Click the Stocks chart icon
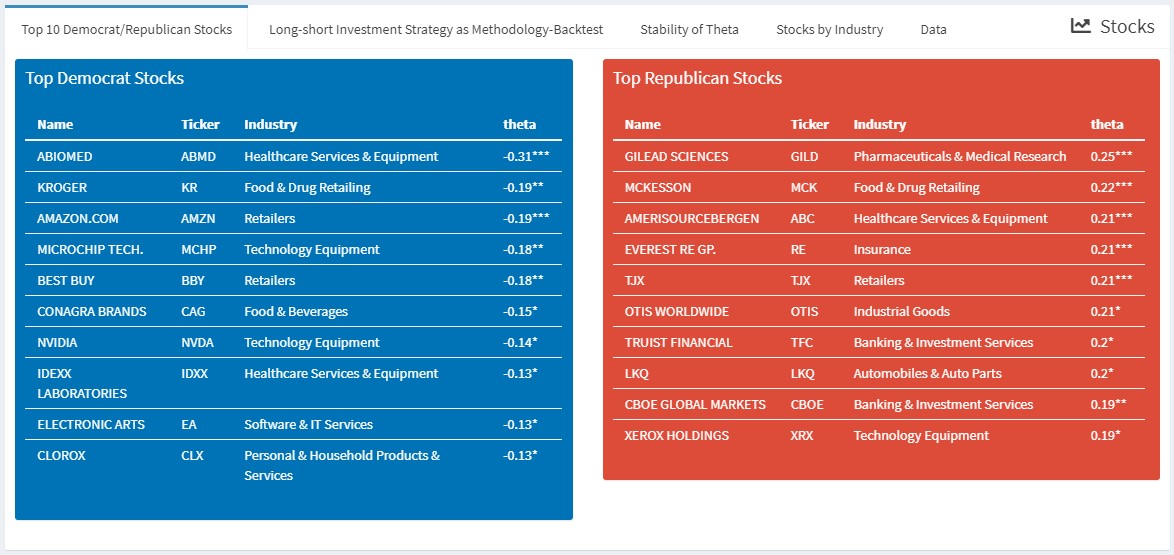 1080,26
